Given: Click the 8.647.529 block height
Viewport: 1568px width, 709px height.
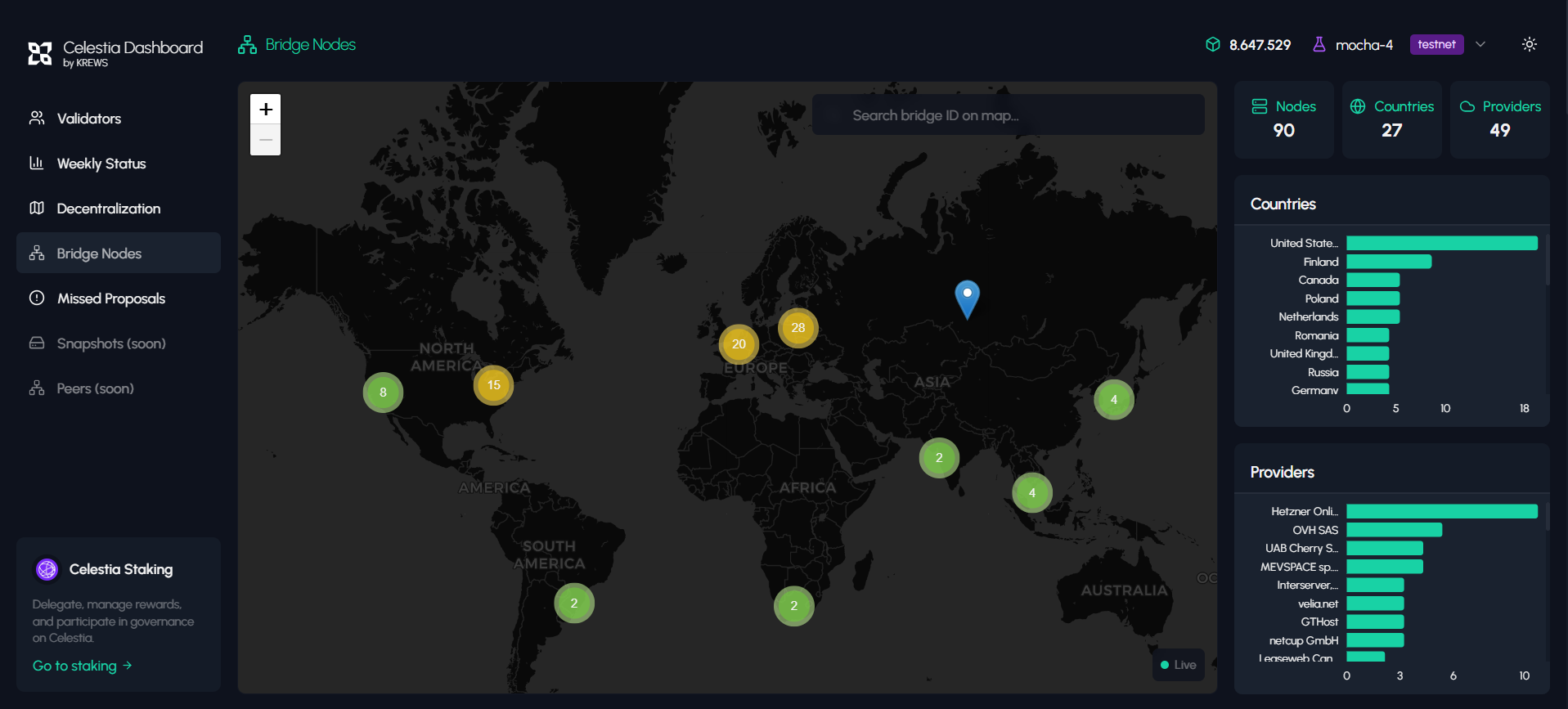Looking at the screenshot, I should click(x=1260, y=45).
